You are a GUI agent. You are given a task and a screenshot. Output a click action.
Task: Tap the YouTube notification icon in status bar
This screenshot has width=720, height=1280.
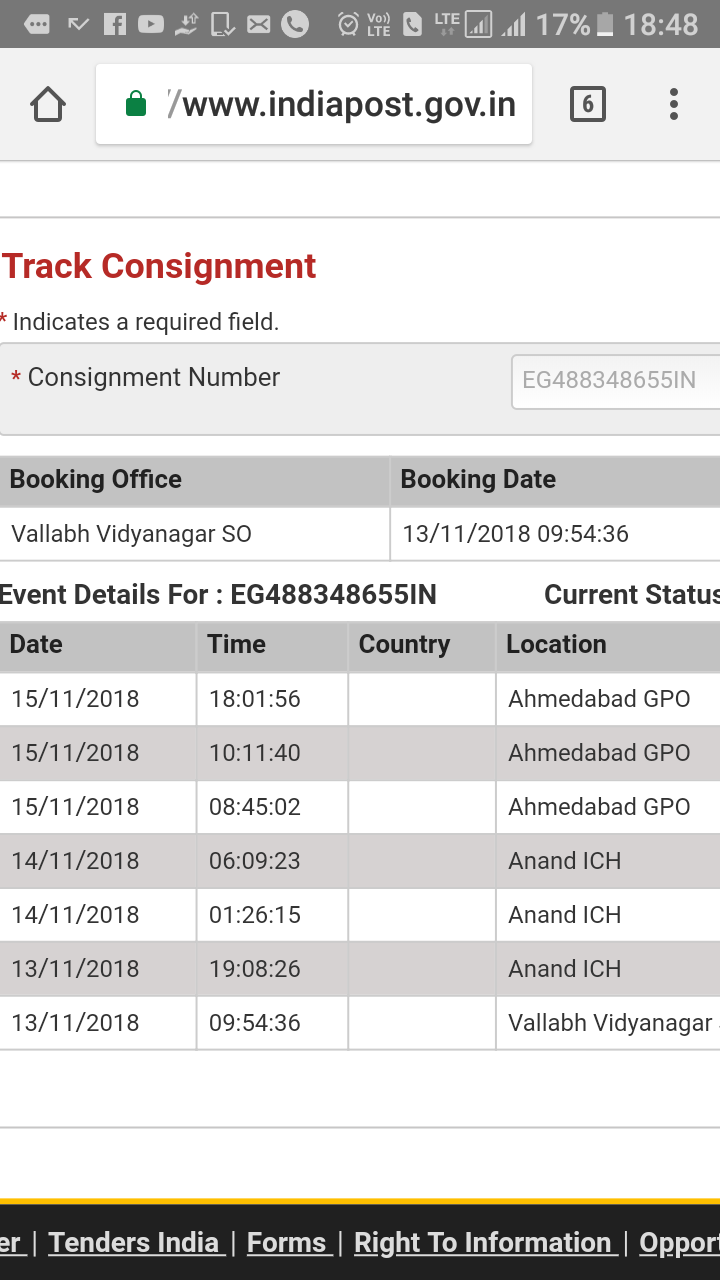point(151,24)
